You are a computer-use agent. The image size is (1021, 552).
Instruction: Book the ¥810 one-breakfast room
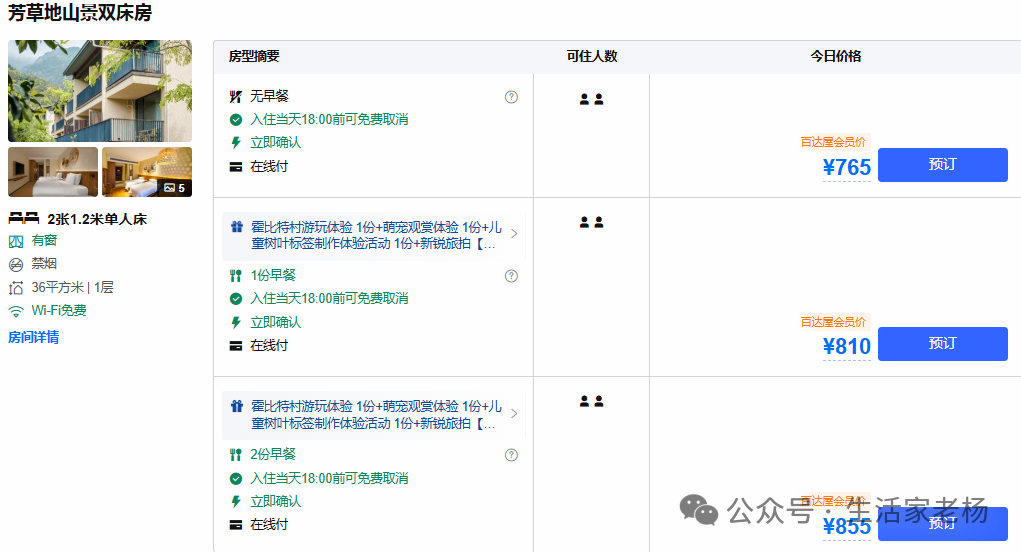942,344
